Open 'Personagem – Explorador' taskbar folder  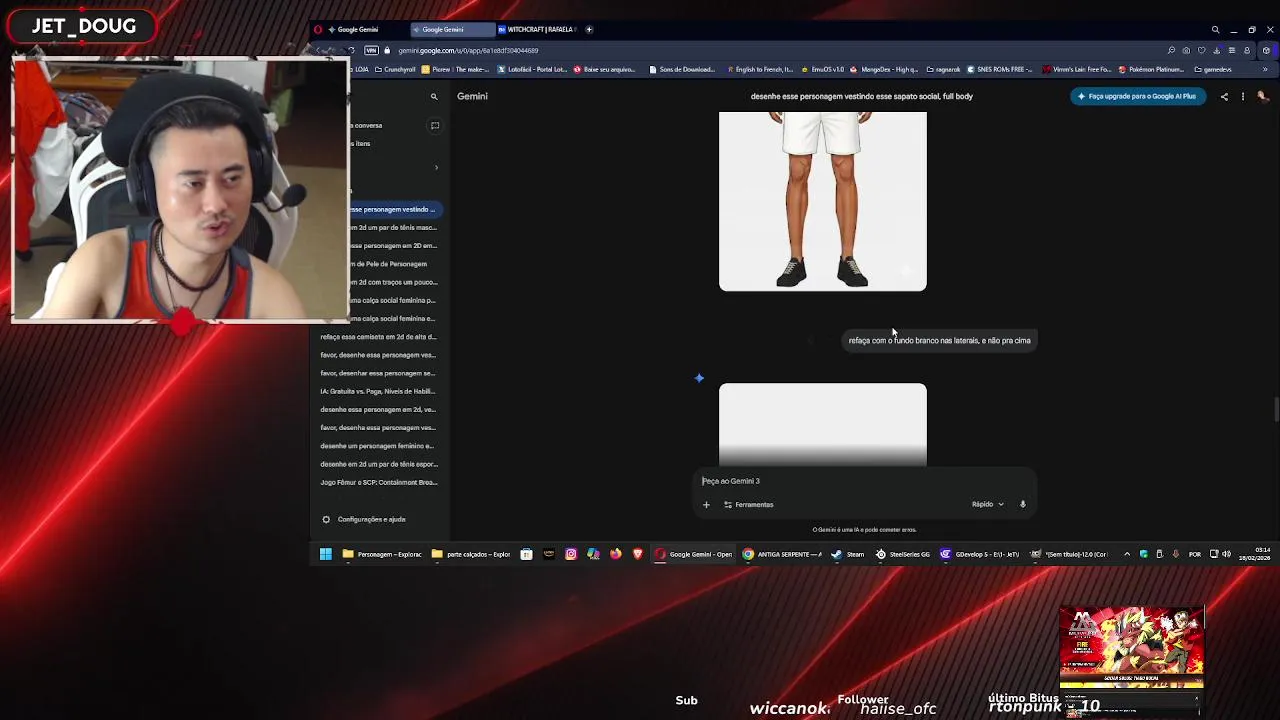click(382, 554)
